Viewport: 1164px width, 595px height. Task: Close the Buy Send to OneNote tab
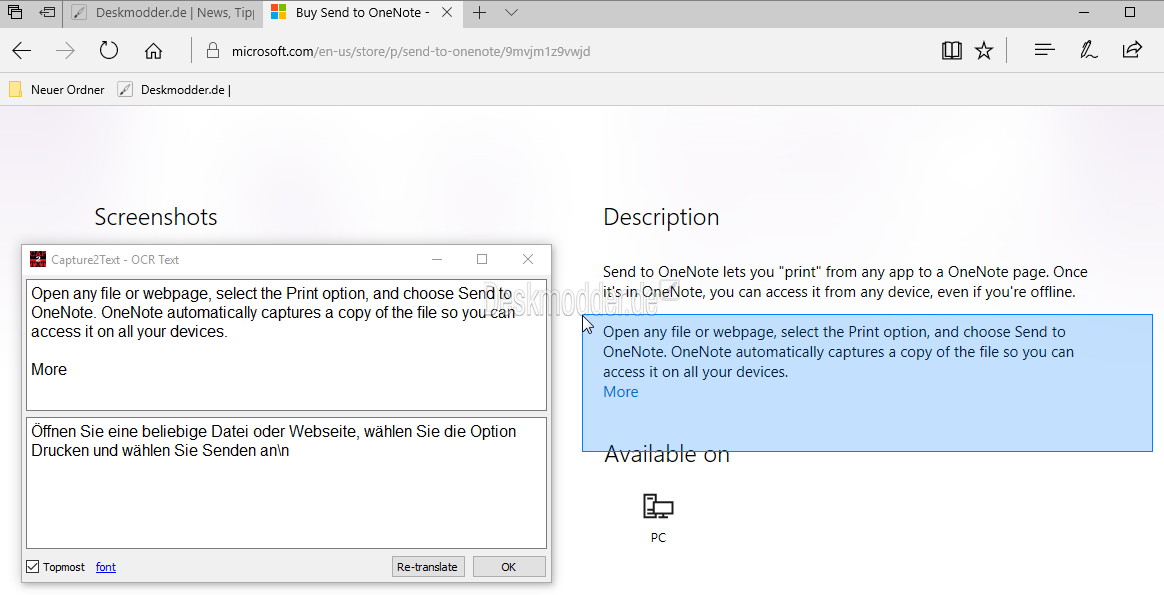pyautogui.click(x=447, y=13)
